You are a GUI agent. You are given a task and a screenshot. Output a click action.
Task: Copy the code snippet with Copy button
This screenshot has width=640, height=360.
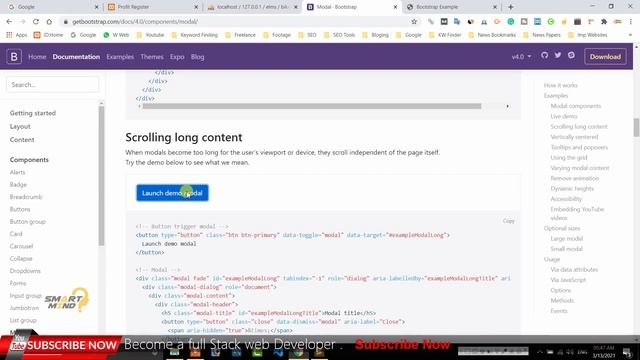point(509,221)
